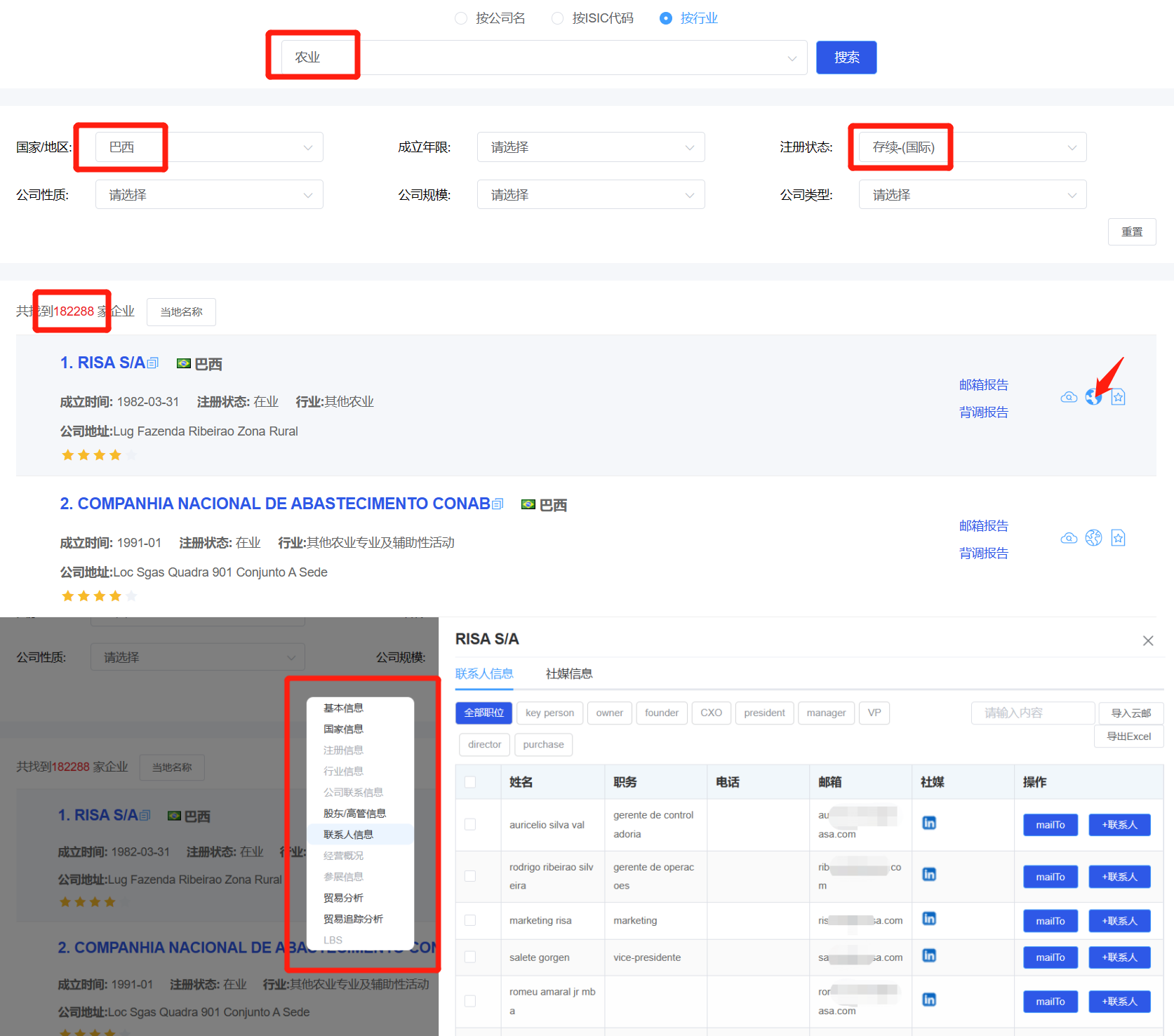Filter contacts by CXO
This screenshot has height=1036, width=1174.
712,713
